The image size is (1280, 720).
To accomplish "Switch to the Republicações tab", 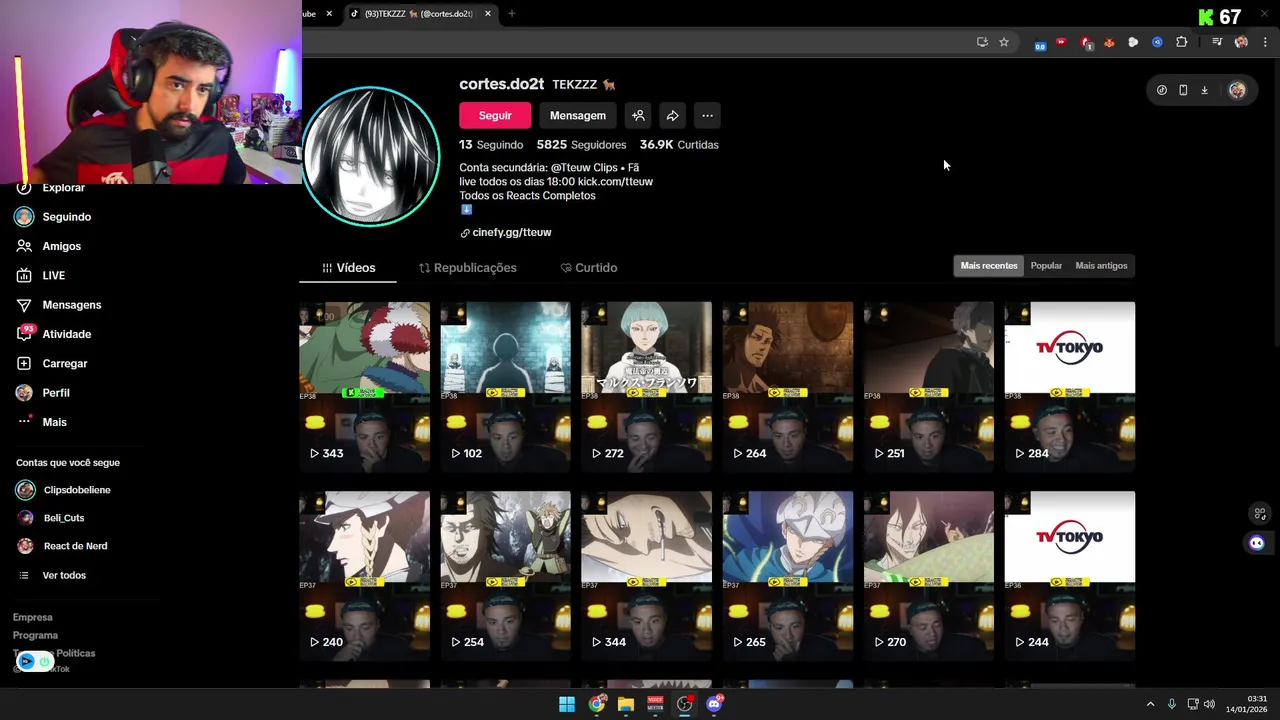I will point(467,268).
